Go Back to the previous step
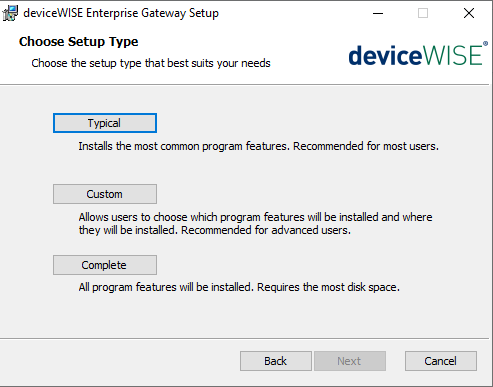The width and height of the screenshot is (493, 387). tap(276, 361)
